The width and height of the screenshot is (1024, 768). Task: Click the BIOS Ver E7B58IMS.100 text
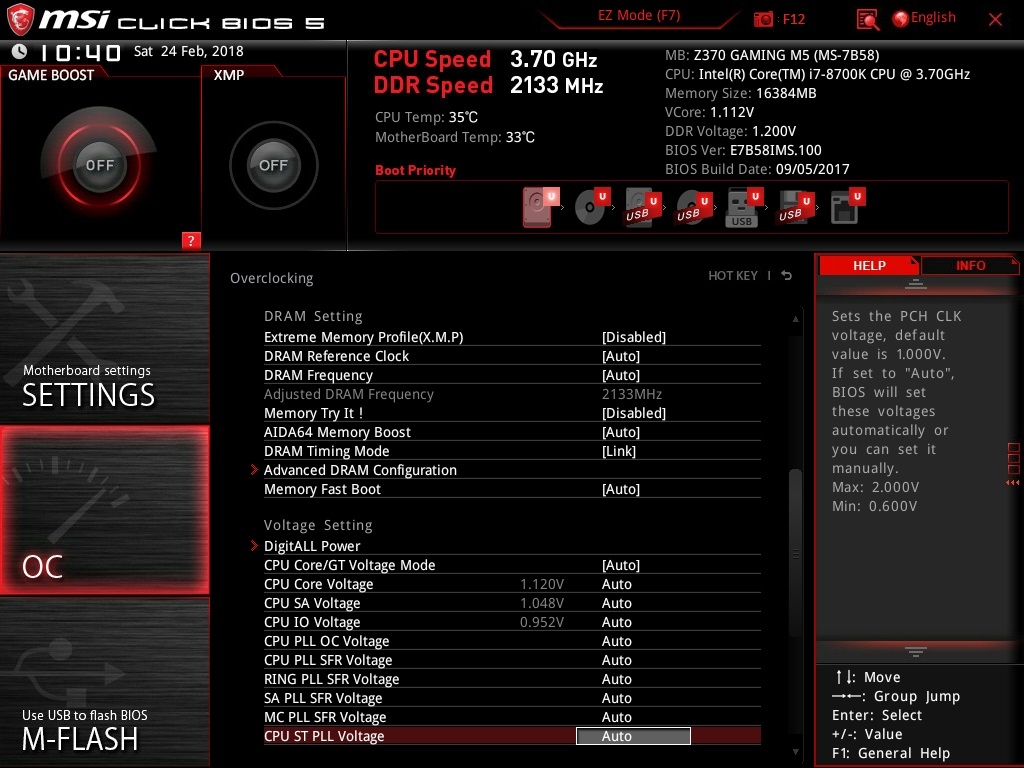pyautogui.click(x=743, y=150)
